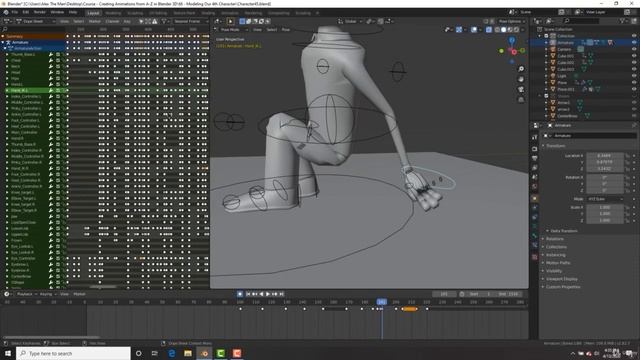Open the File menu
Image resolution: width=640 pixels, height=360 pixels.
(15, 12)
